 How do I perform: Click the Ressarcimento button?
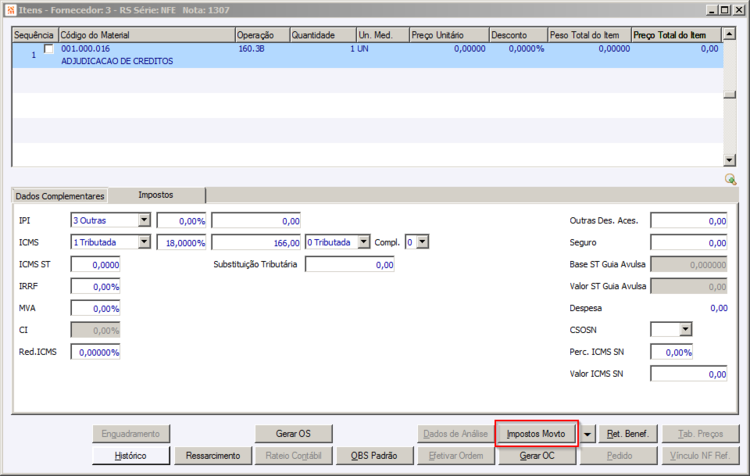point(213,456)
